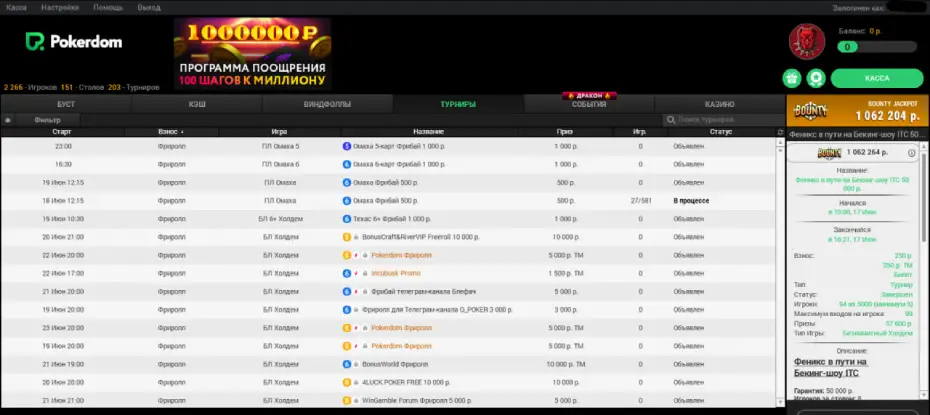Click the small Bounty logo in details panel
Image resolution: width=930 pixels, height=415 pixels.
tap(829, 153)
